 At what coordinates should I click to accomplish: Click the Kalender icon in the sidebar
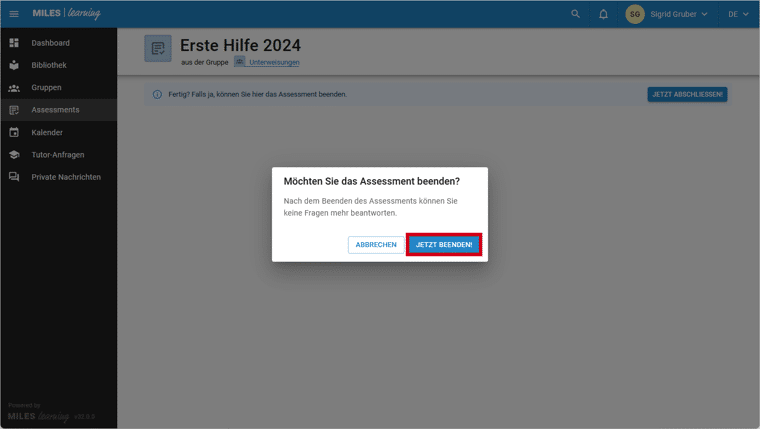point(14,132)
